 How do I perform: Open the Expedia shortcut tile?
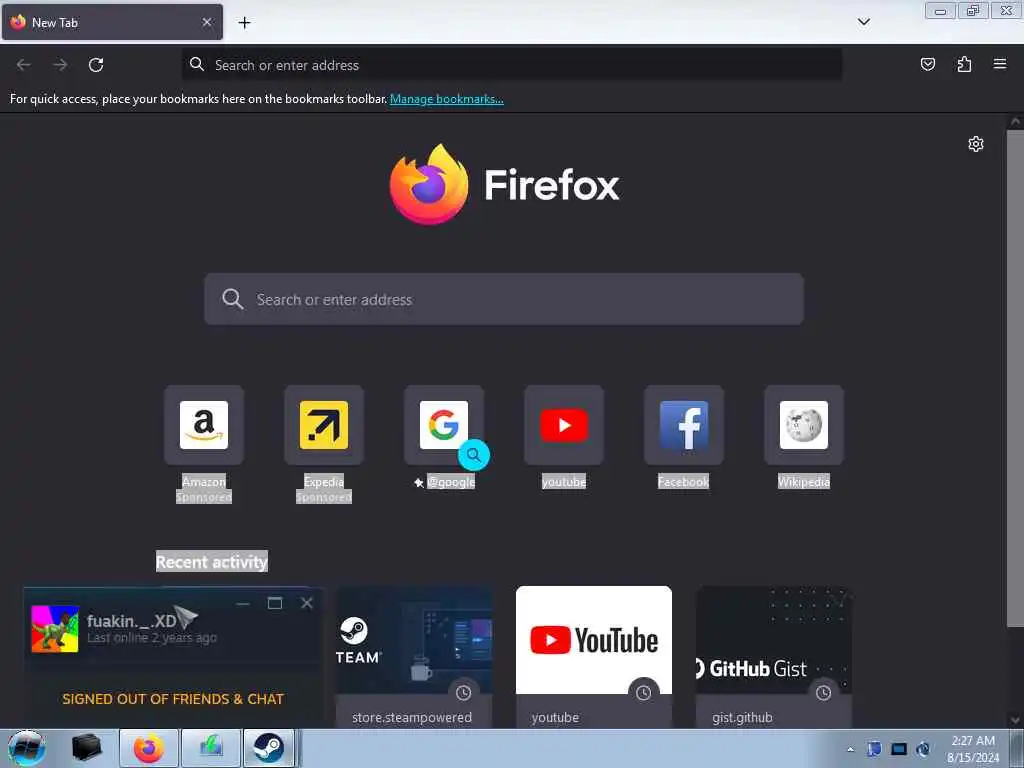point(324,425)
